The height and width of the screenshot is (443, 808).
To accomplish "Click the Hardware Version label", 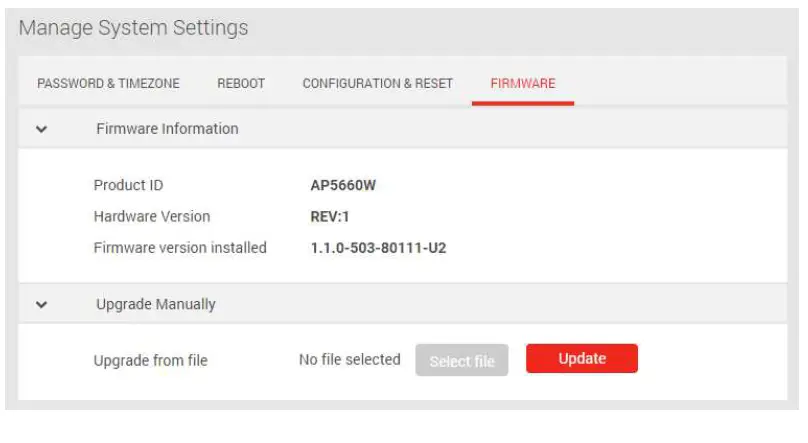I will coord(152,216).
